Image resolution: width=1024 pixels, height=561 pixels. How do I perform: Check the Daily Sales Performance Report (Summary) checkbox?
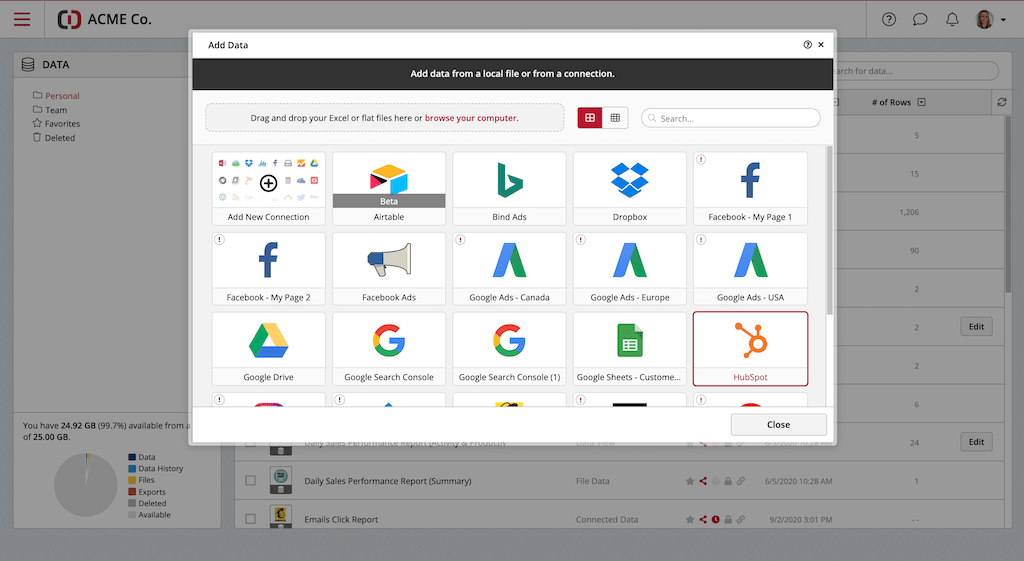click(x=250, y=481)
